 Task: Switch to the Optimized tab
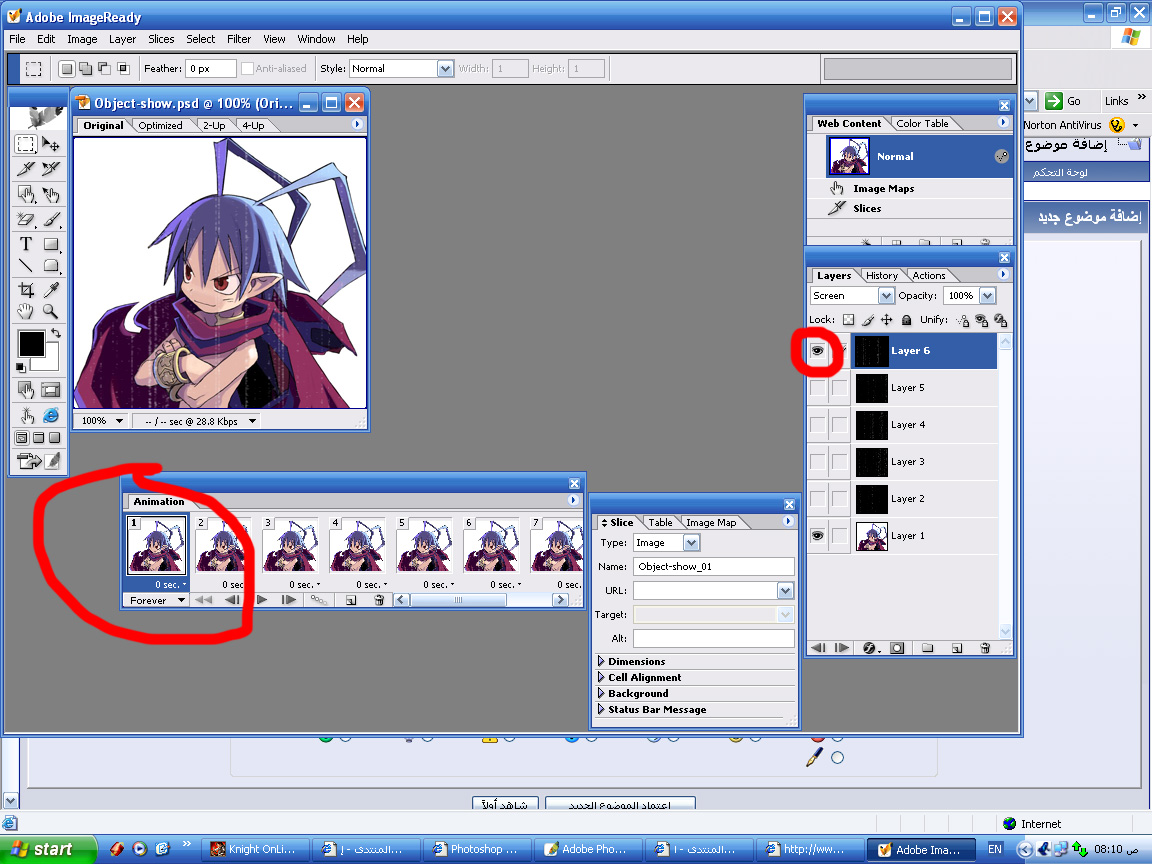(160, 126)
